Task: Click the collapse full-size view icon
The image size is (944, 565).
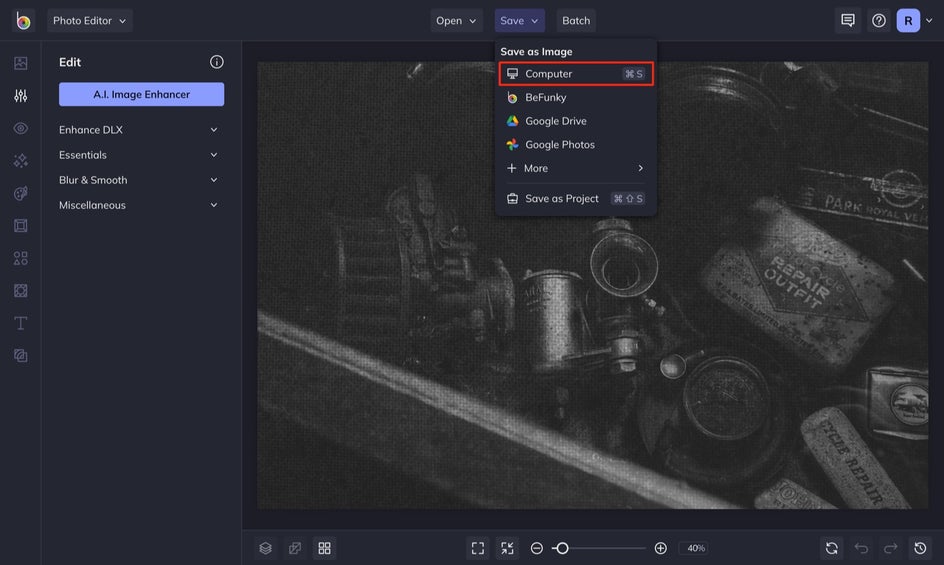Action: click(x=508, y=548)
